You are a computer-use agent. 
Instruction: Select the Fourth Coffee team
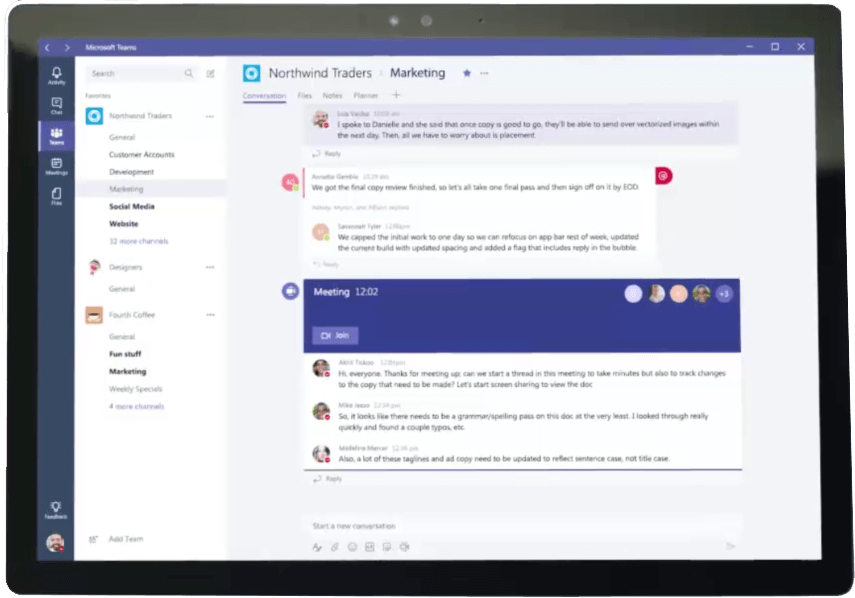[x=131, y=315]
